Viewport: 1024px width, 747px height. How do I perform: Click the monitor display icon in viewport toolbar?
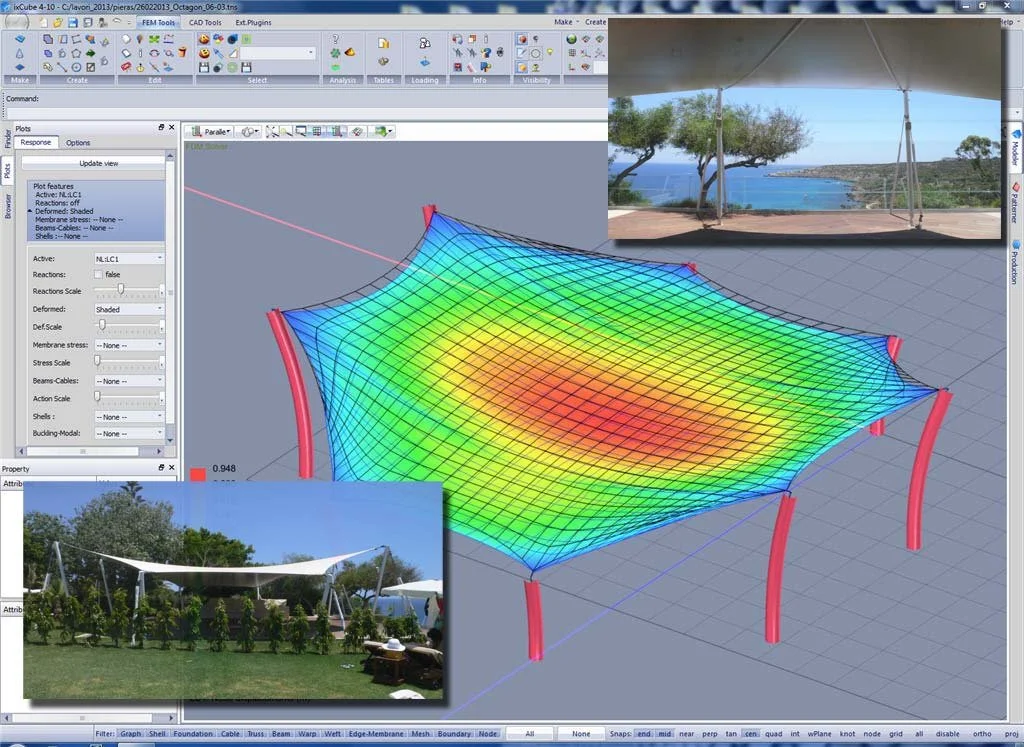(301, 131)
